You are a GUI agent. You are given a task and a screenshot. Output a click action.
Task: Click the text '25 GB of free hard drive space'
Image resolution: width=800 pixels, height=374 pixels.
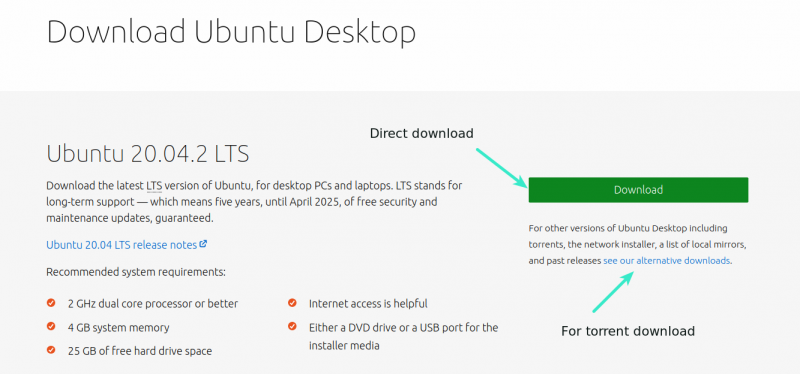pyautogui.click(x=140, y=351)
